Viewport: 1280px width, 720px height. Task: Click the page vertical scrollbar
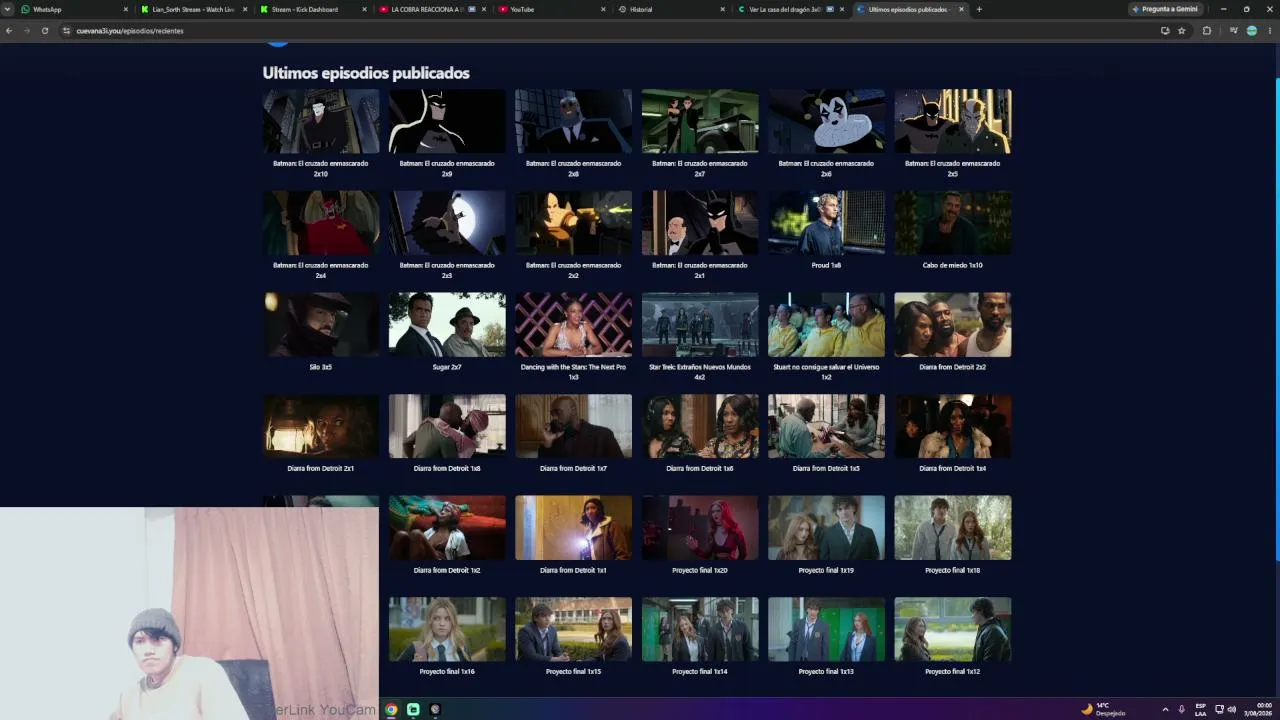(x=1277, y=320)
